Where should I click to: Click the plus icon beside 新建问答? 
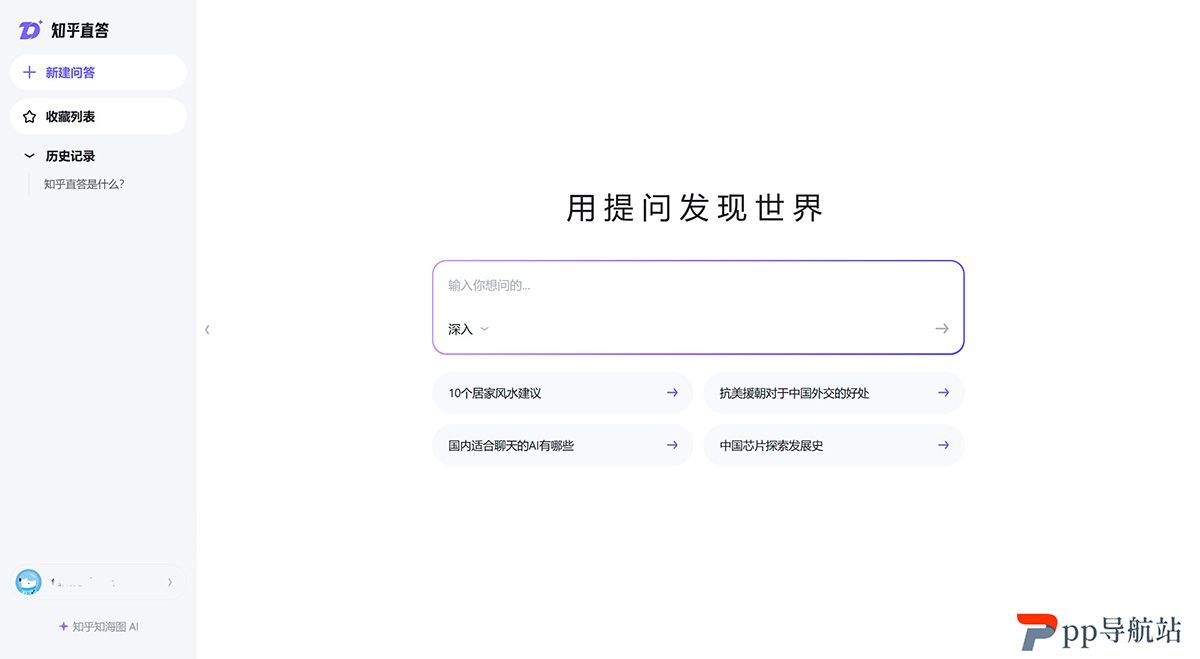29,72
